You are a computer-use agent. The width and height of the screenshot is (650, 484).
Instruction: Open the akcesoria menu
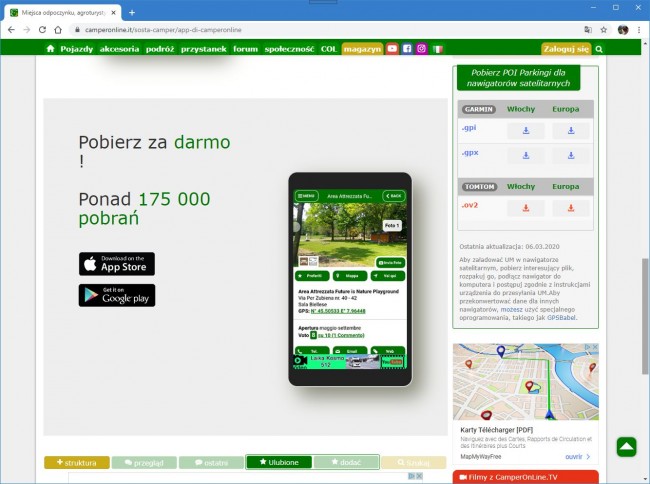[119, 49]
